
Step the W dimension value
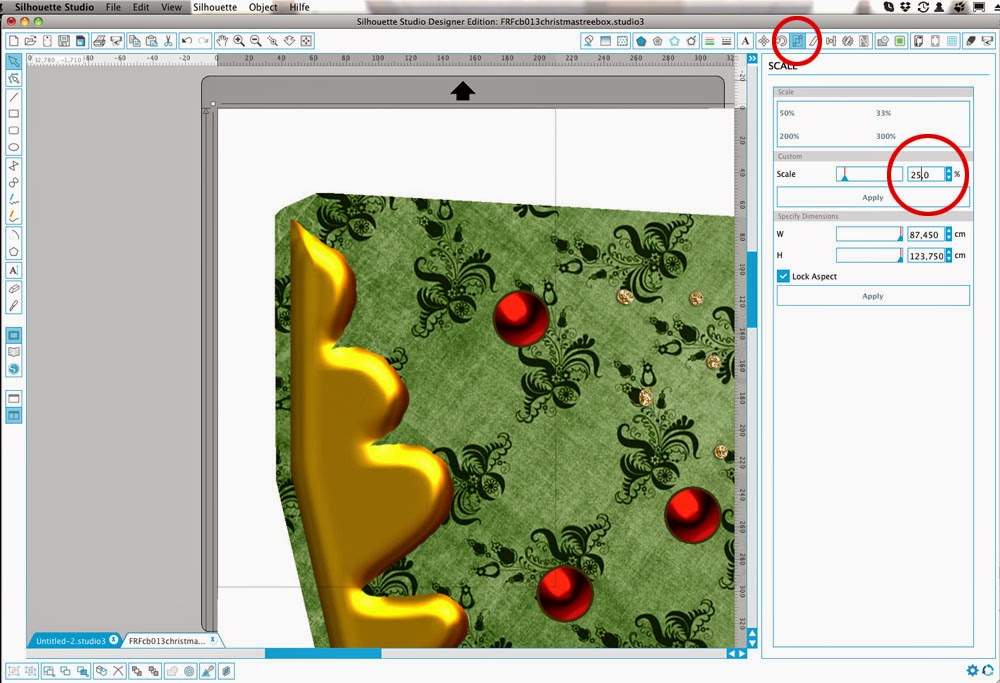point(948,235)
